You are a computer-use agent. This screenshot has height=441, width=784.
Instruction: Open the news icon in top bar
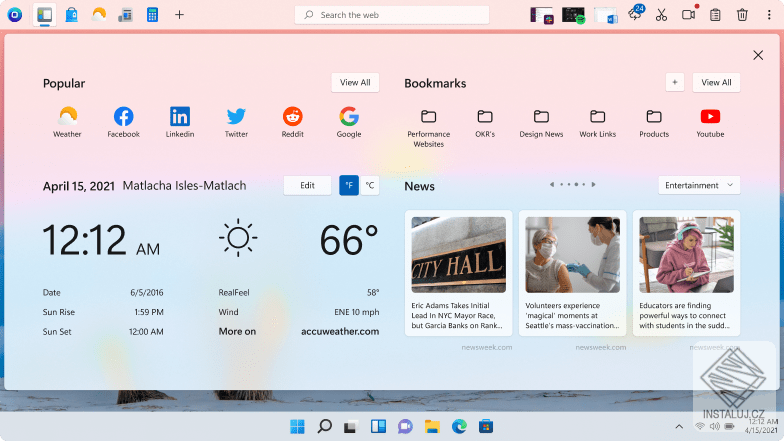(x=125, y=15)
